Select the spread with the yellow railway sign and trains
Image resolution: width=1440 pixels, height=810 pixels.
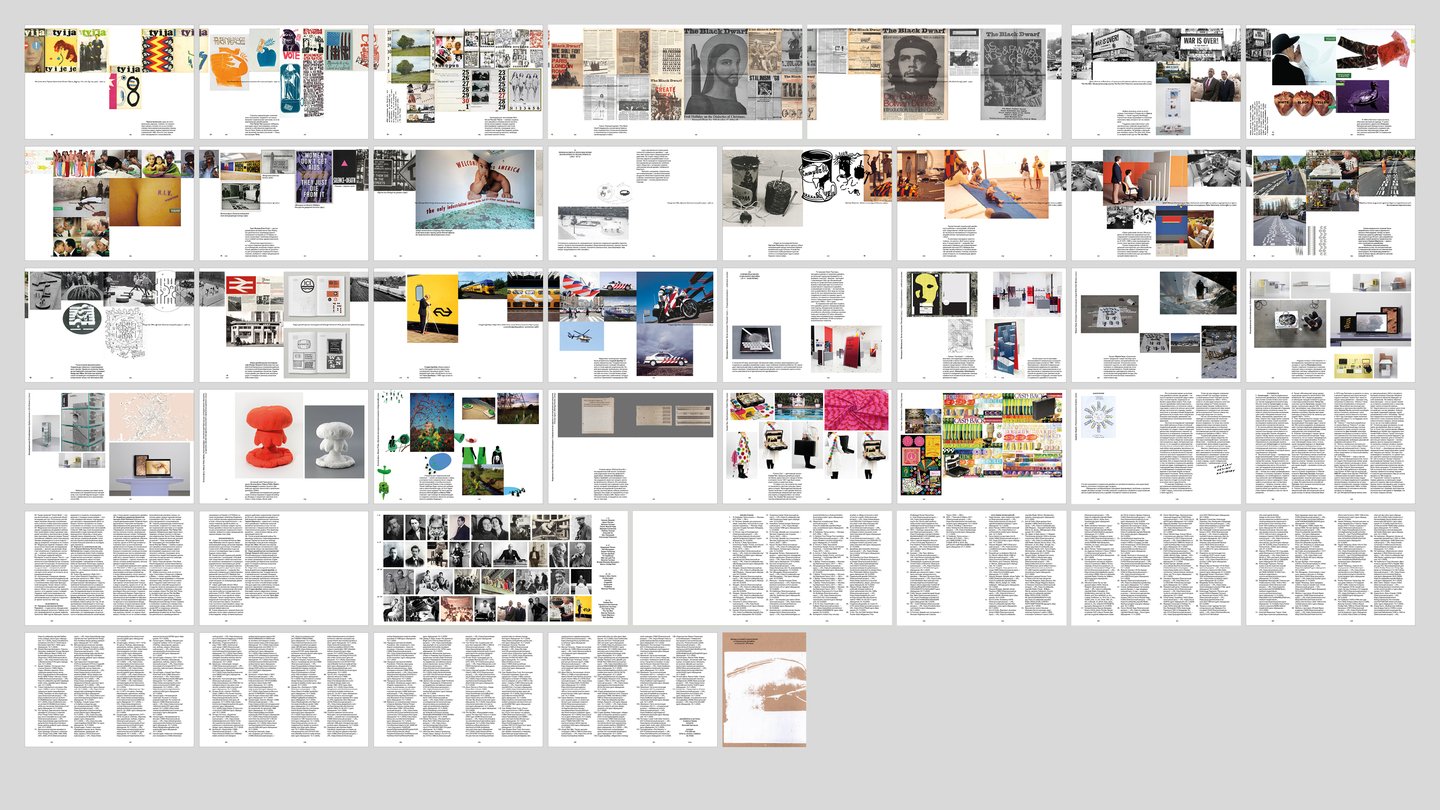click(459, 325)
